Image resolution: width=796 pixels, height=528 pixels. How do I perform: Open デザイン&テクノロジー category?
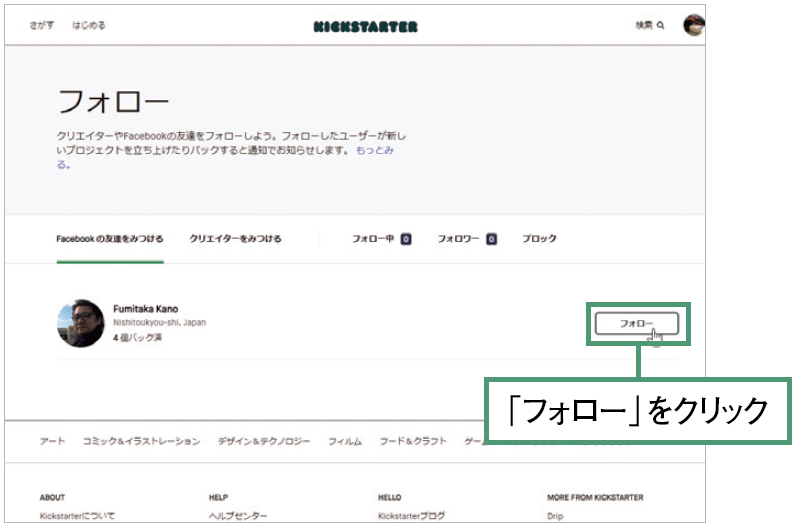coord(263,441)
